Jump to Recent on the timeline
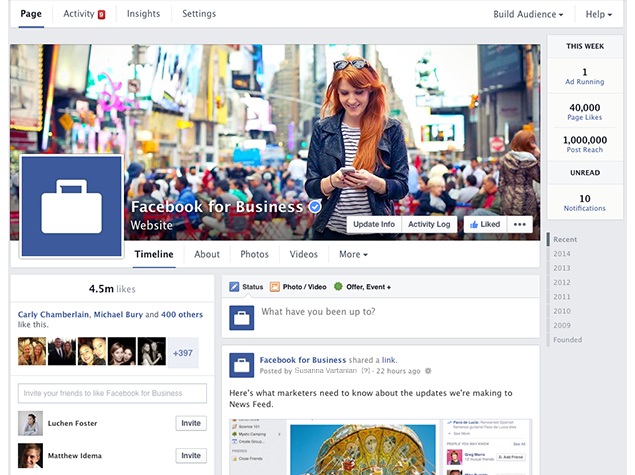Image resolution: width=635 pixels, height=475 pixels. 565,239
